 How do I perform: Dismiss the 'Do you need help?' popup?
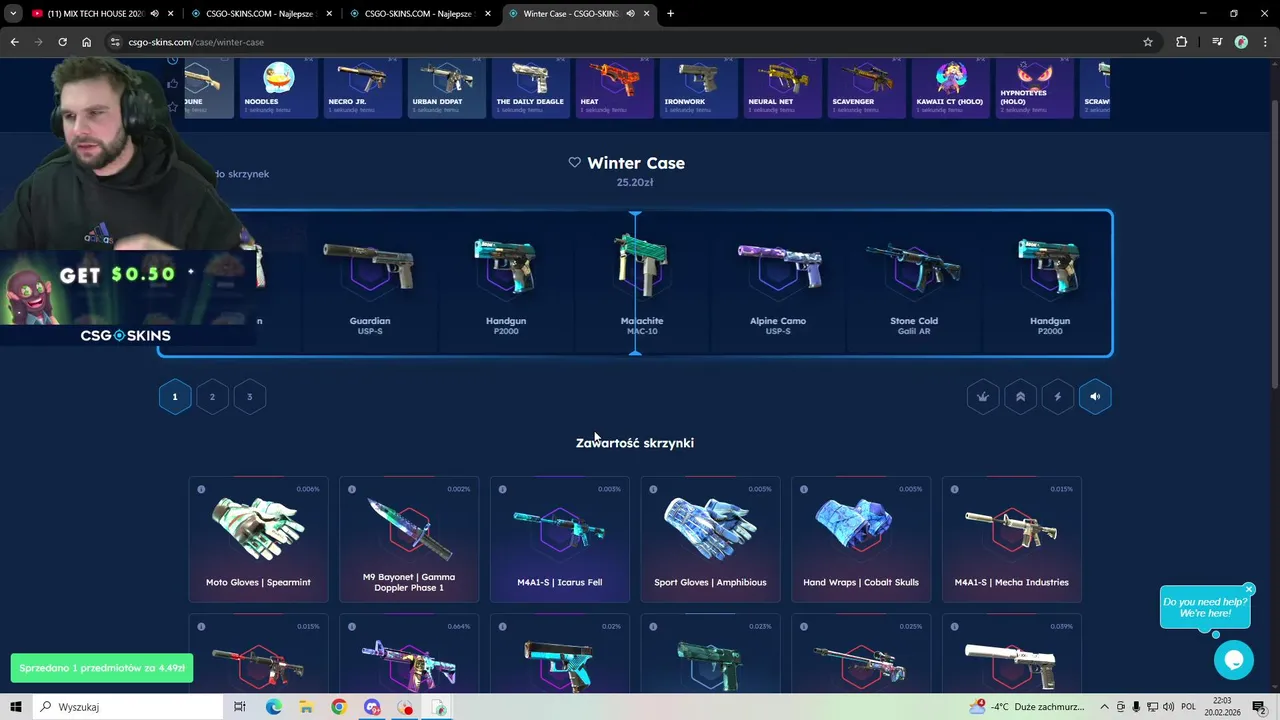1249,589
